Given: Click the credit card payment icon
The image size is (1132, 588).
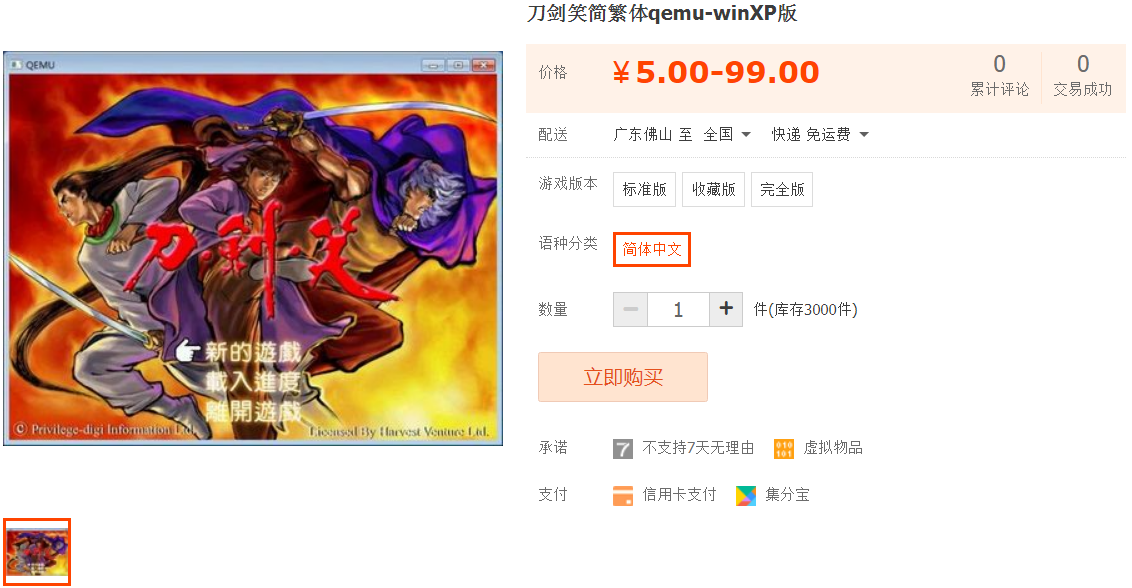Looking at the screenshot, I should (622, 496).
